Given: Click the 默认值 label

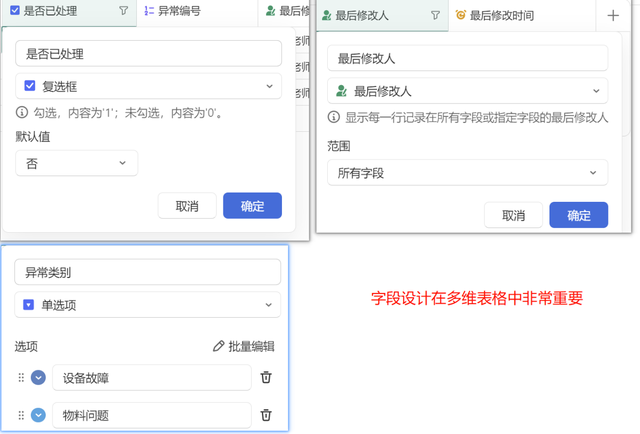Looking at the screenshot, I should [x=33, y=136].
